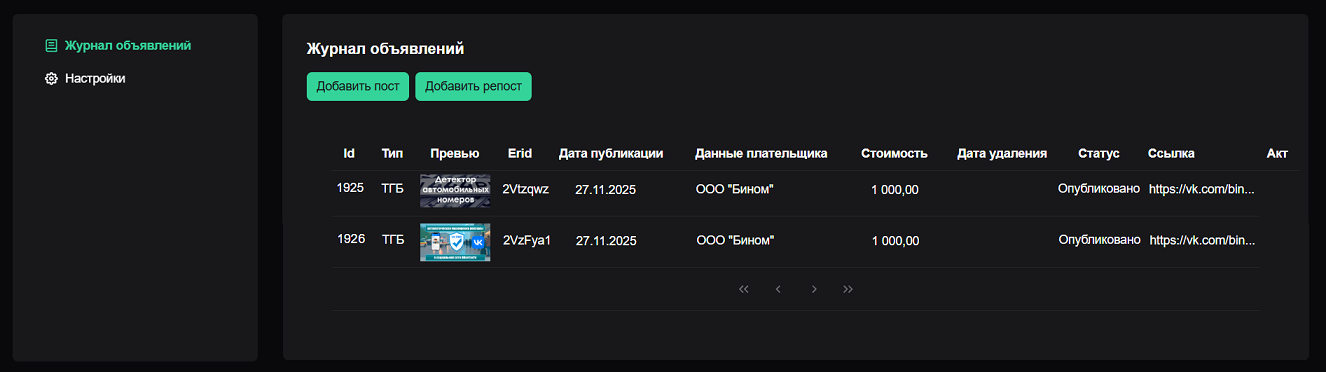This screenshot has height=372, width=1326.
Task: Click ООО "Бином" payer in row 1925
Action: pos(735,189)
